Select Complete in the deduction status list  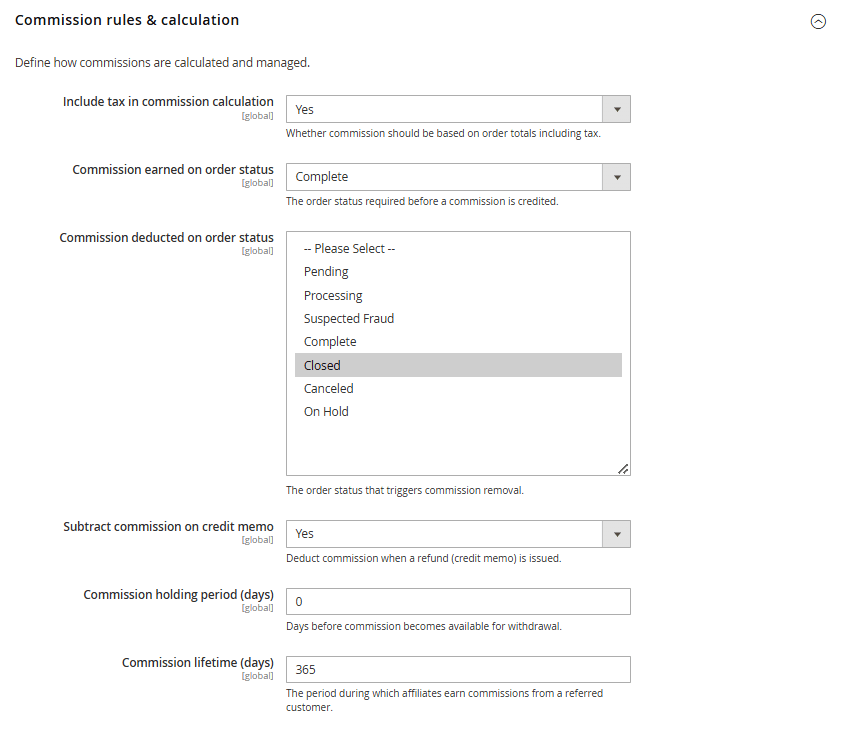(x=330, y=341)
